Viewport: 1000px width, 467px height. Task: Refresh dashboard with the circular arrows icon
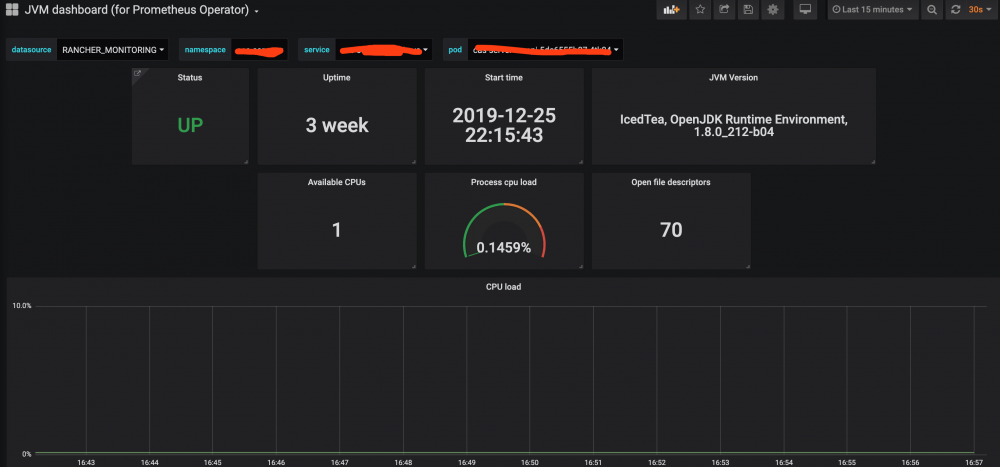[955, 10]
